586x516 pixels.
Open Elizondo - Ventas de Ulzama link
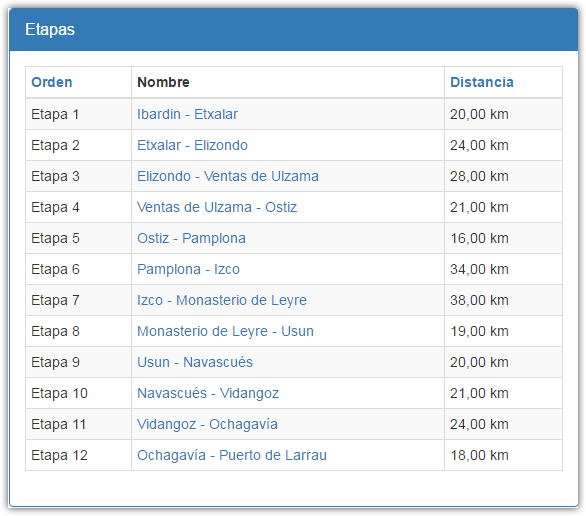coord(228,176)
